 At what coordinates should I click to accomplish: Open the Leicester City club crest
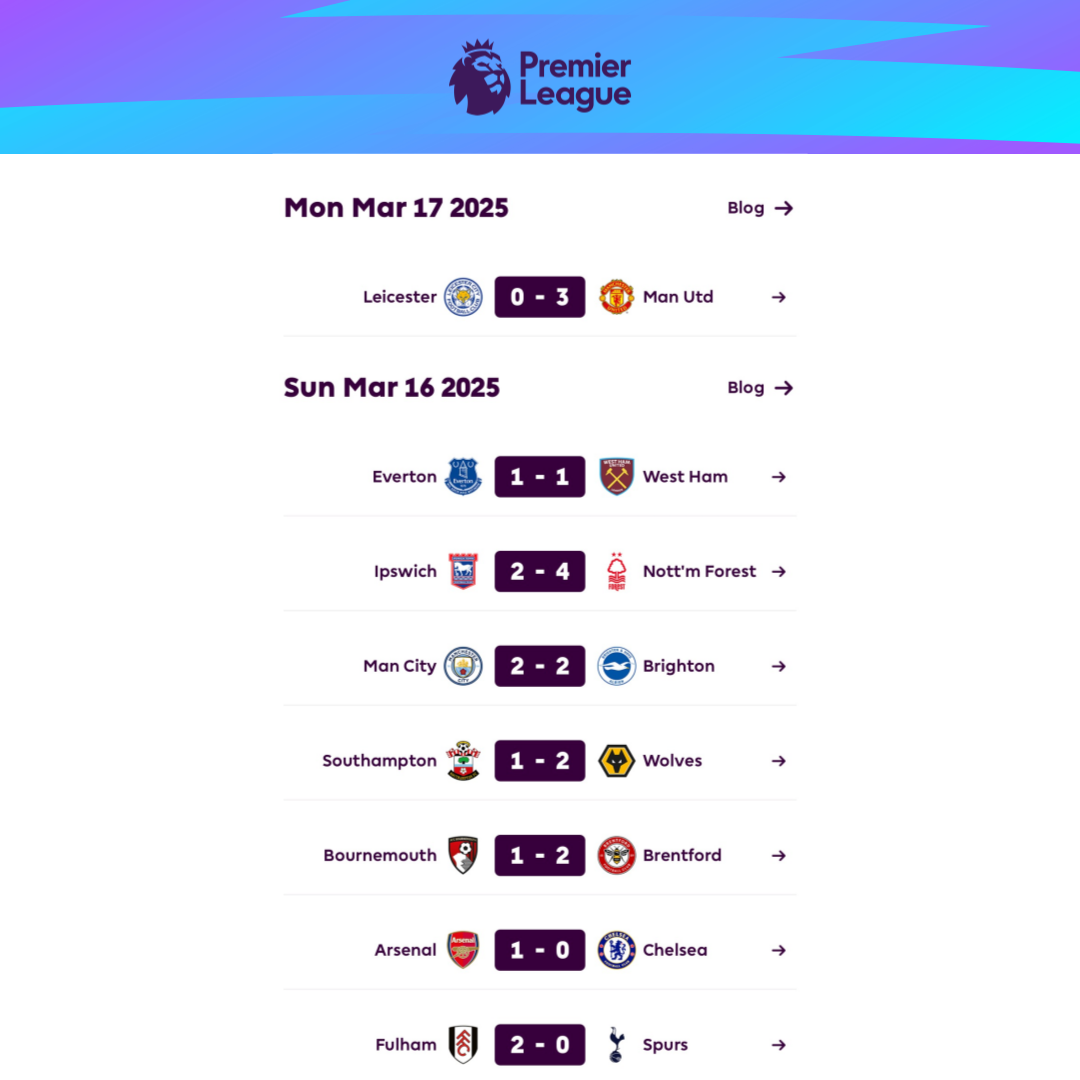463,297
